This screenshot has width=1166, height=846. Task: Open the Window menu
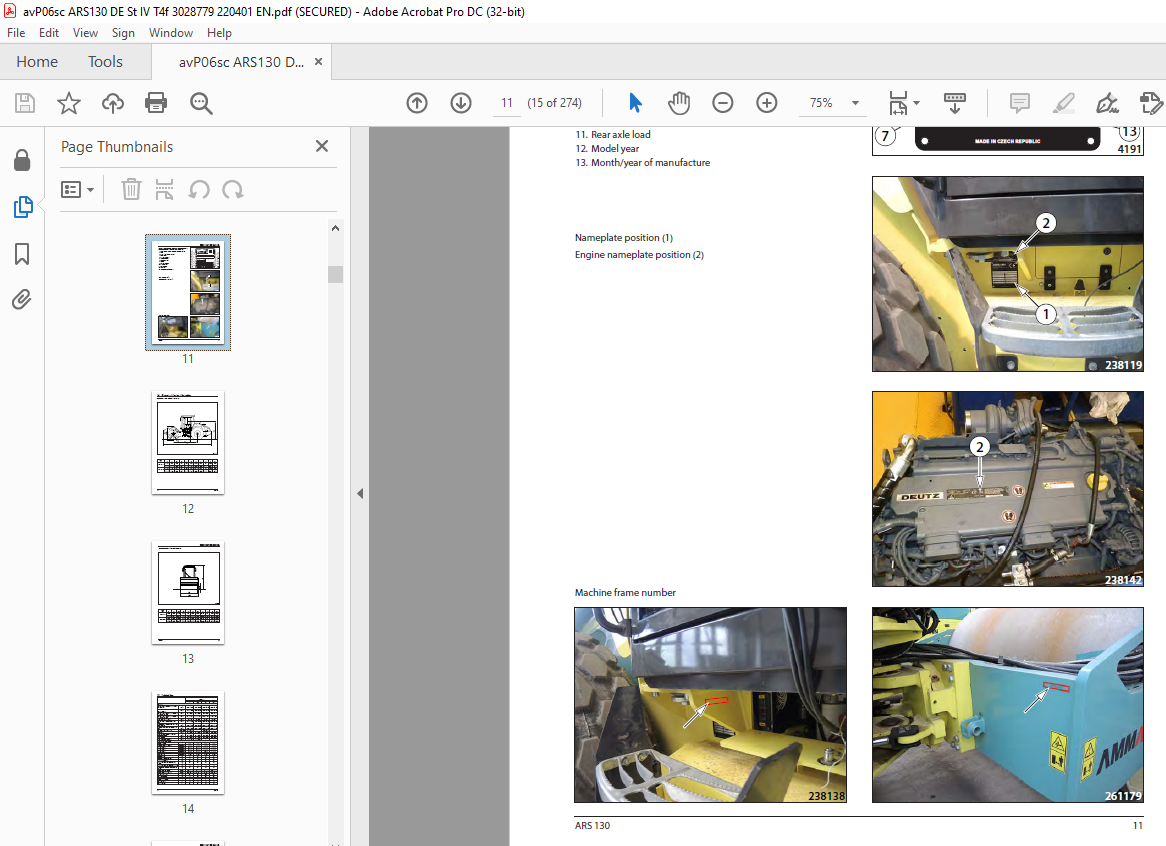tap(170, 33)
